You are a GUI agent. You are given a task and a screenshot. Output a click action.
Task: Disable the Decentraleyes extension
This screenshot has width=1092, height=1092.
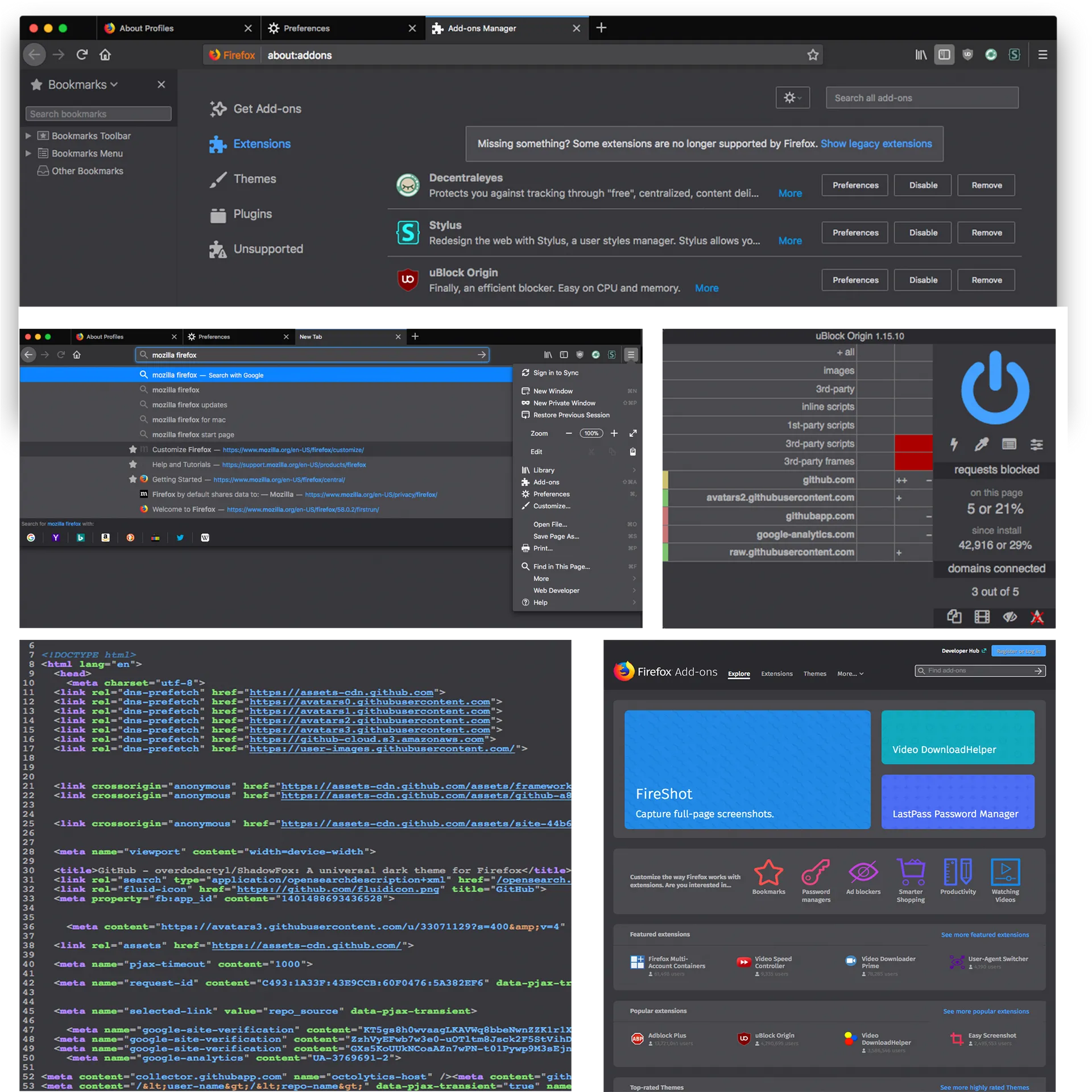923,185
